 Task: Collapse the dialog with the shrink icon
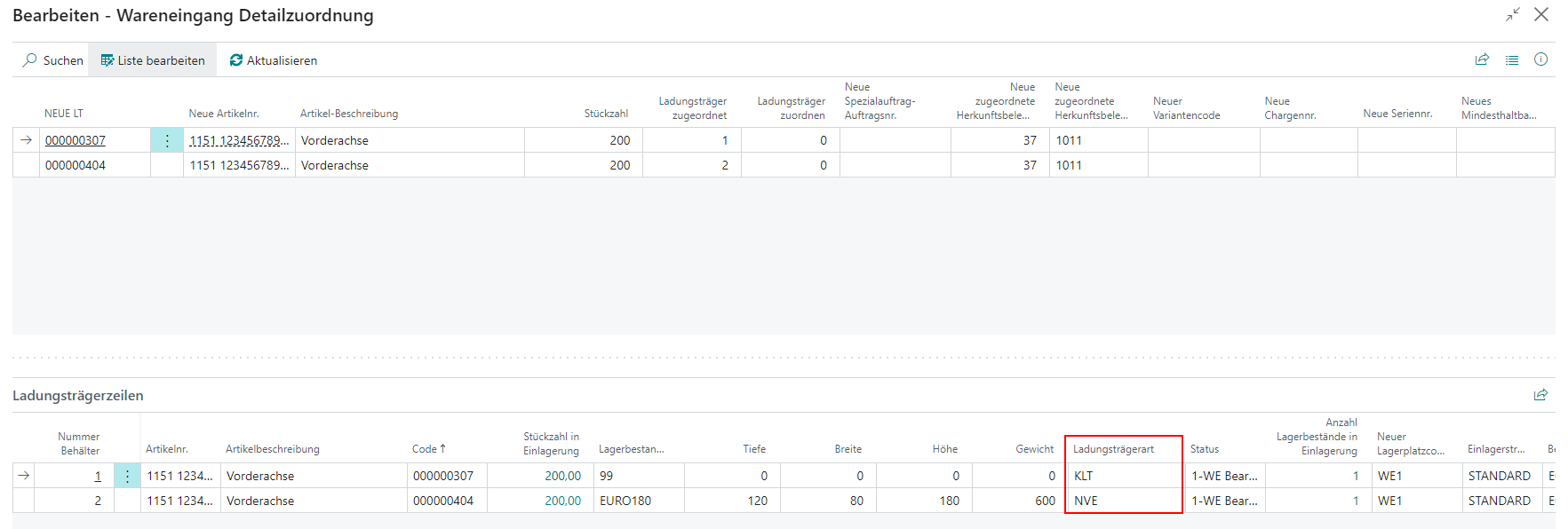[x=1513, y=14]
